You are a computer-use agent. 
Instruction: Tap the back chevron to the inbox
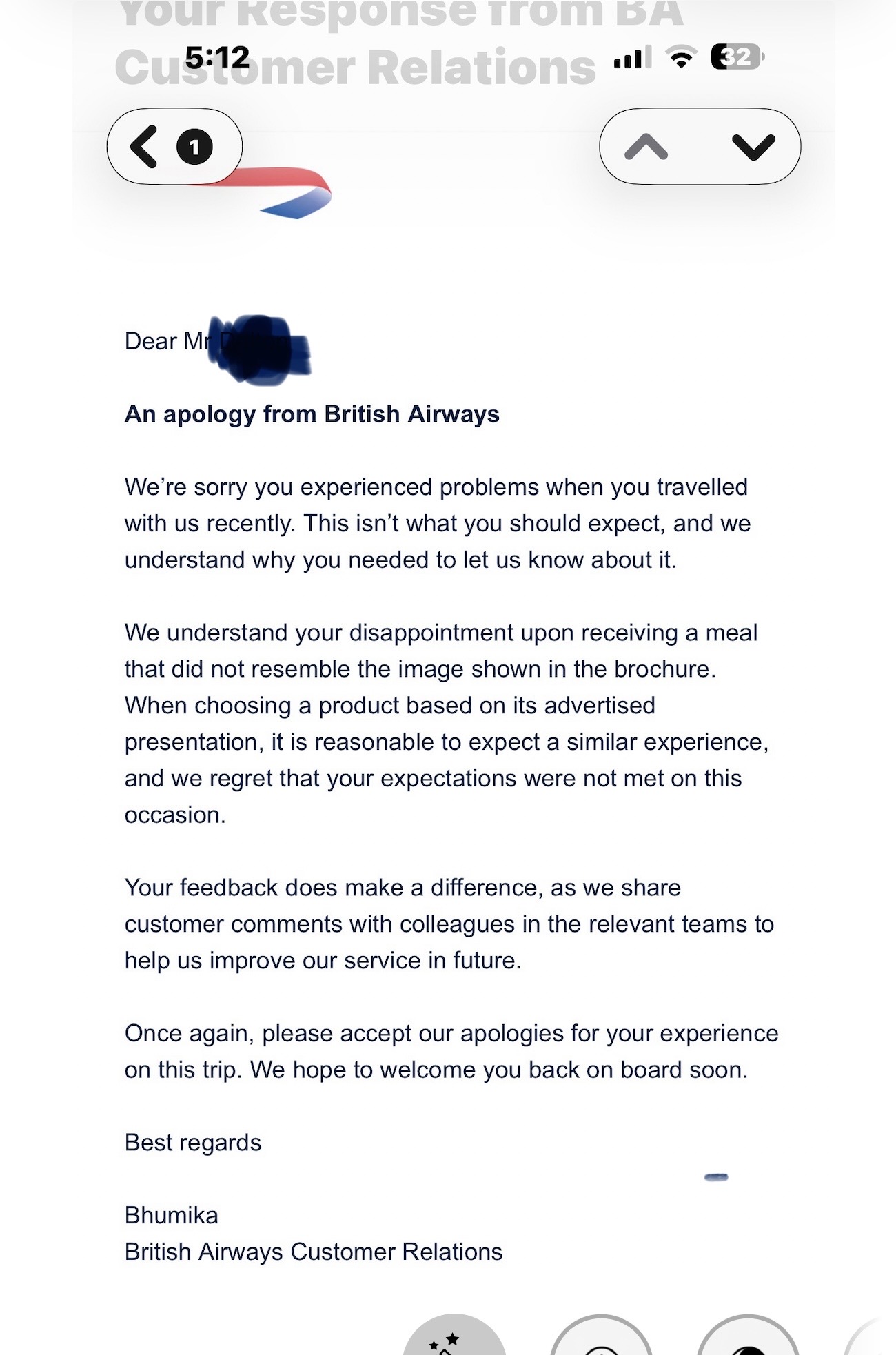(144, 146)
